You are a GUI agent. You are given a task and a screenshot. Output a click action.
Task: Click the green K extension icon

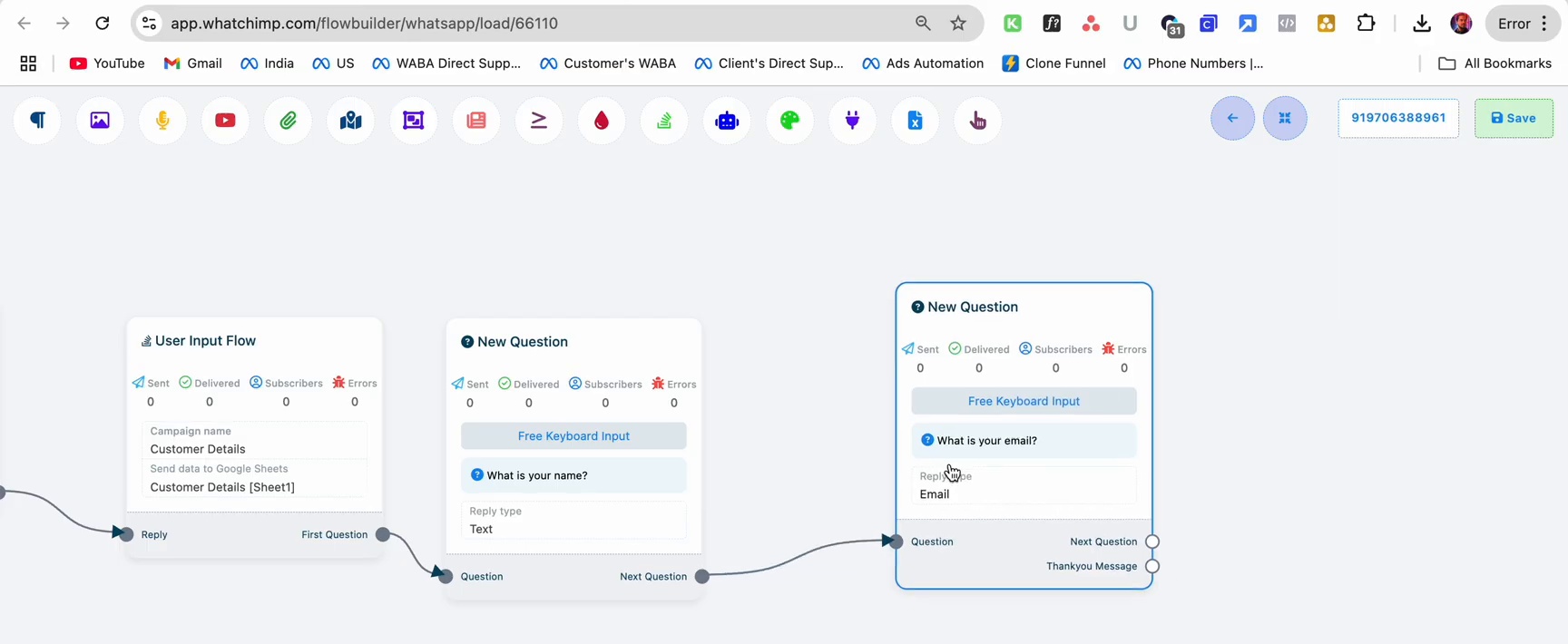[1013, 24]
